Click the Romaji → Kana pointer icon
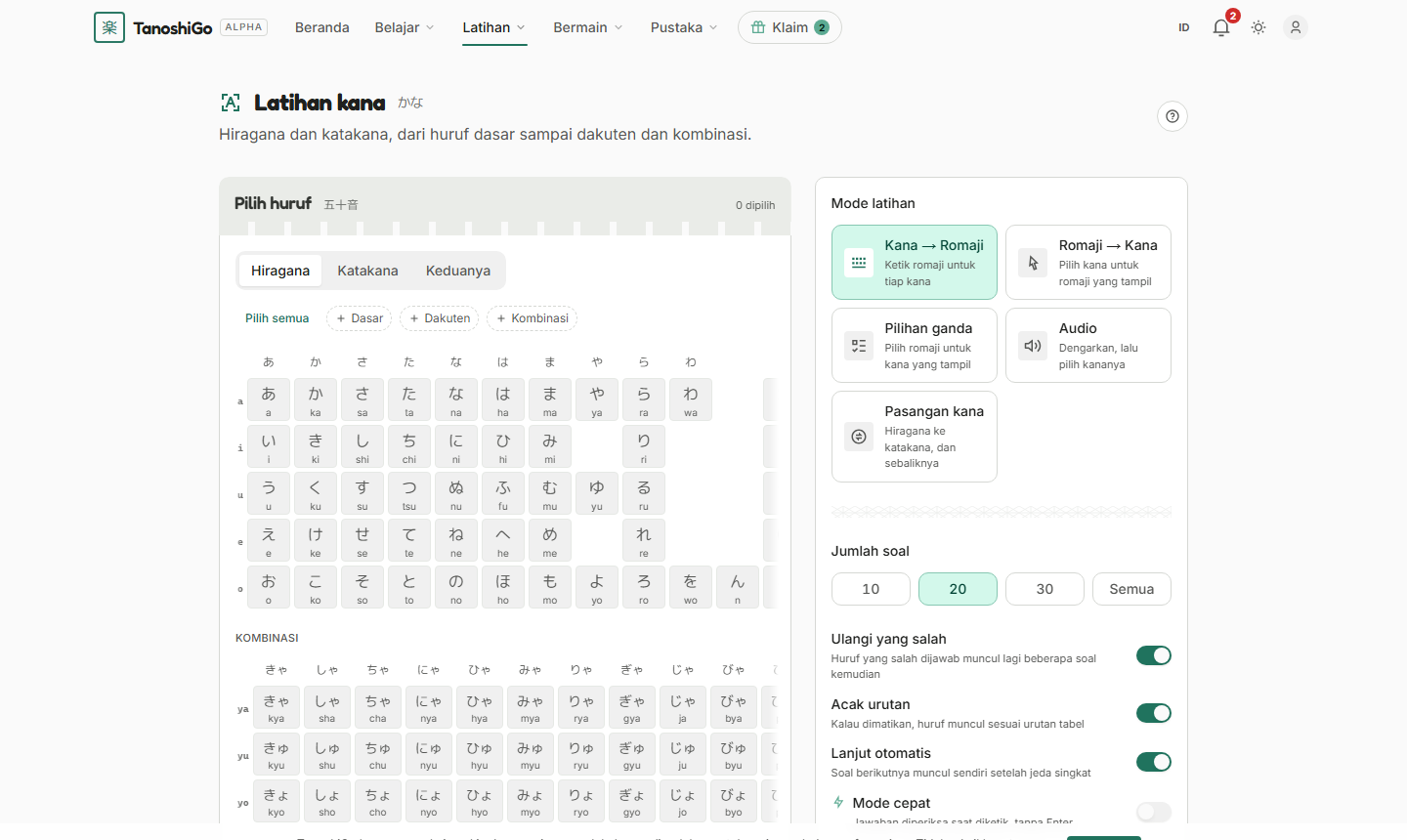The image size is (1407, 840). point(1033,263)
